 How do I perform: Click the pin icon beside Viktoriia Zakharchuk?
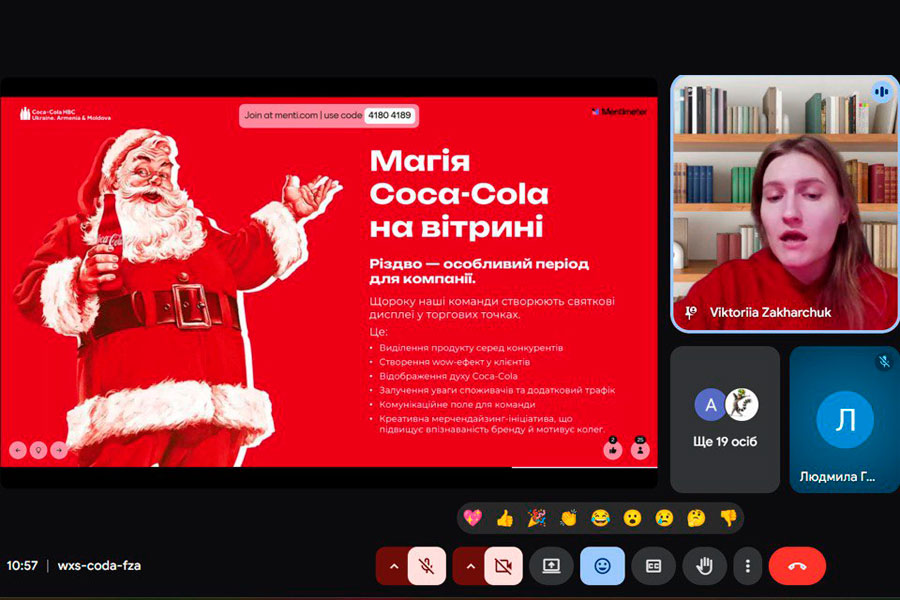click(x=690, y=312)
